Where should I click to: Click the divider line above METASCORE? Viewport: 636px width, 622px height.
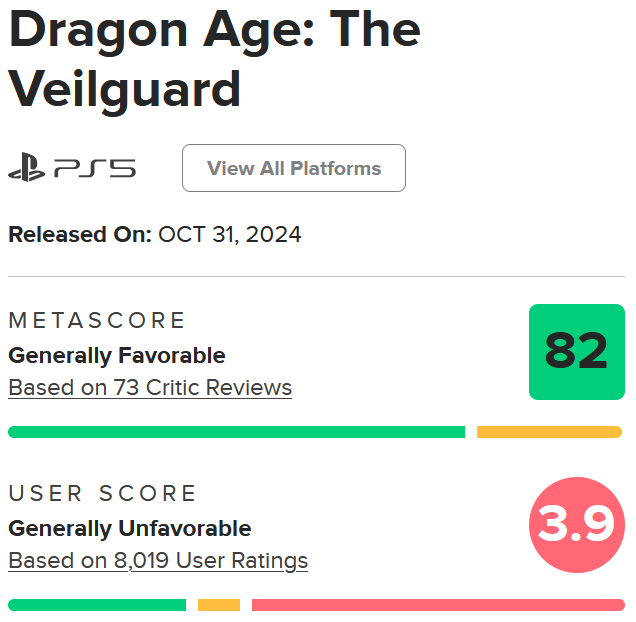pos(317,276)
